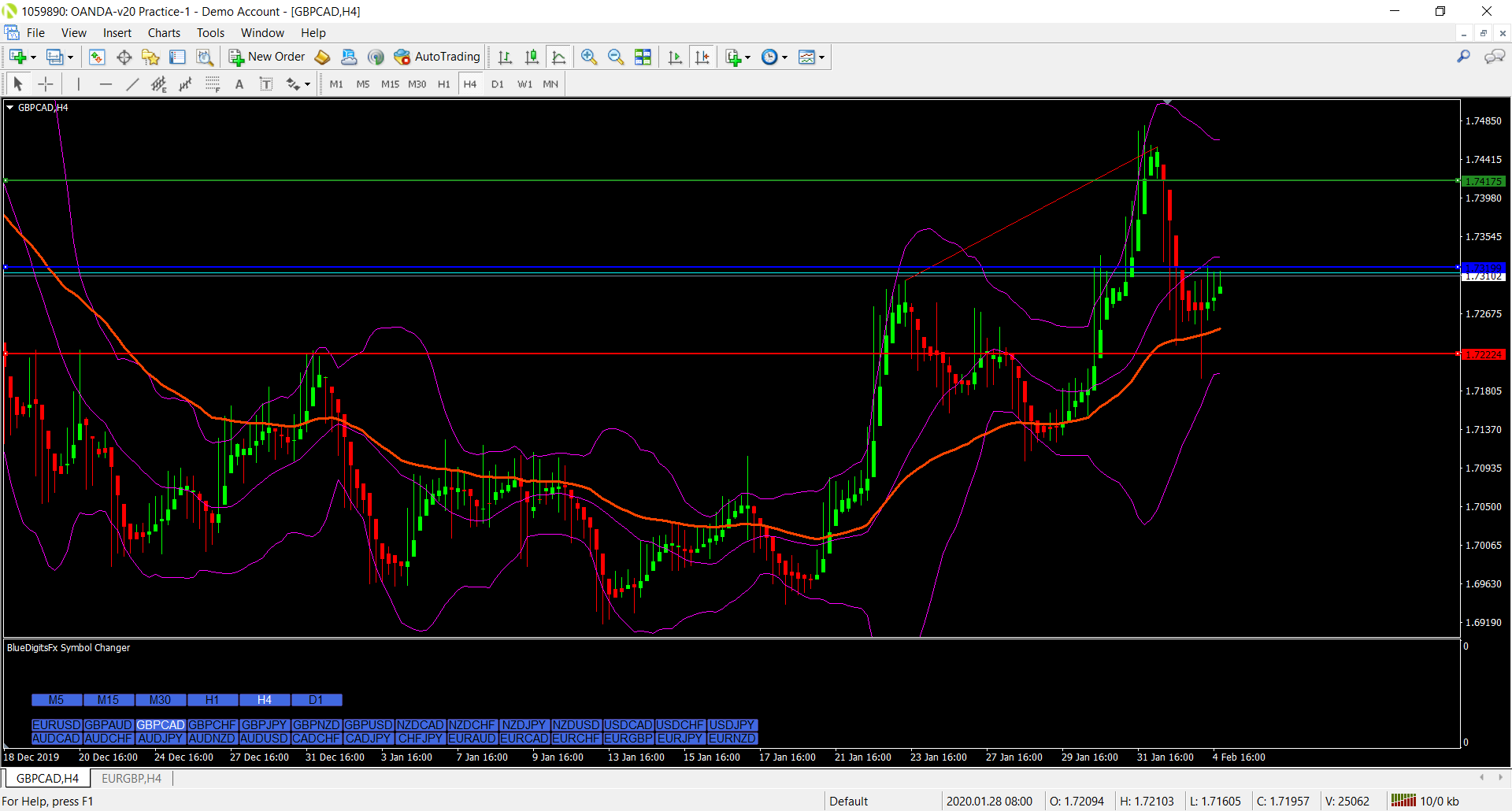The image size is (1512, 811).
Task: Expand the arrows objects dropdown
Action: click(307, 84)
